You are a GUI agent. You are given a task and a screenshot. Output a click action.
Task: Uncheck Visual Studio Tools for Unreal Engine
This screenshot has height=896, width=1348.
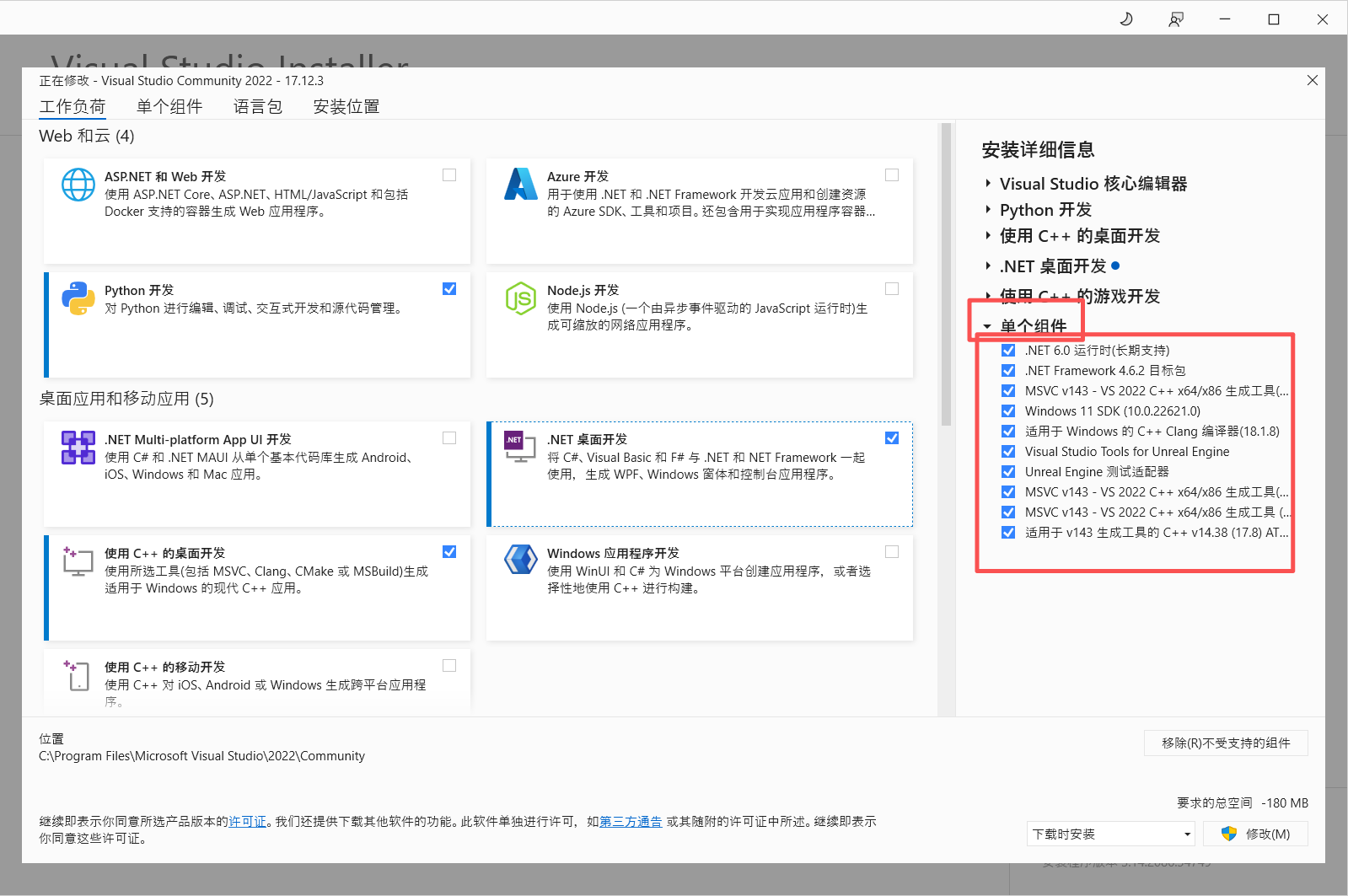(1008, 452)
